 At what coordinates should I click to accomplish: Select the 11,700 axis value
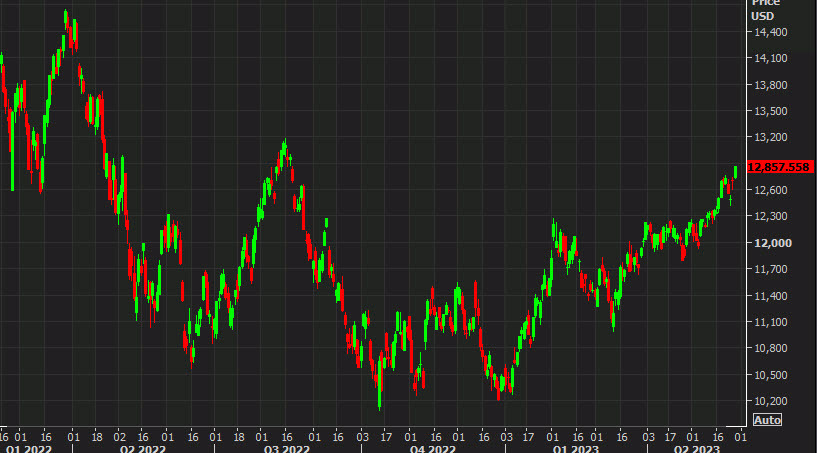(771, 270)
